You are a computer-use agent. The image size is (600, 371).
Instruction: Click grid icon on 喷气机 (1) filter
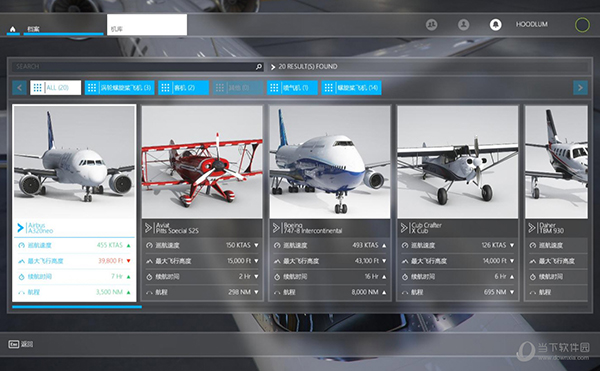pyautogui.click(x=274, y=88)
